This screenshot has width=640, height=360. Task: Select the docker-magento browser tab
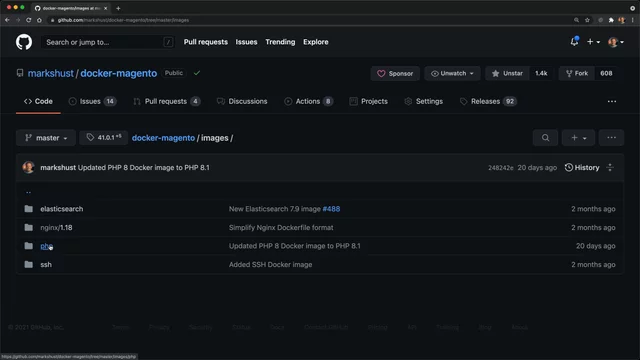(x=71, y=8)
